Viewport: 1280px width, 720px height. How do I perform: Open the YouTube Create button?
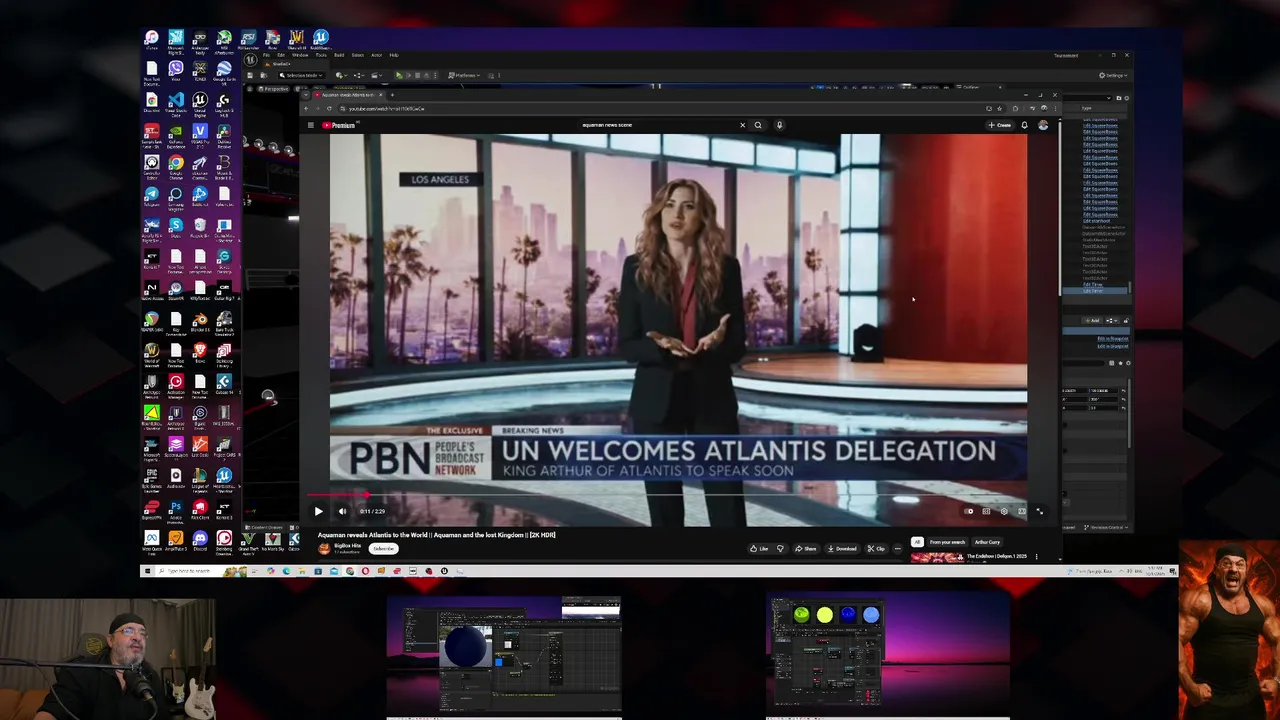(x=1000, y=125)
